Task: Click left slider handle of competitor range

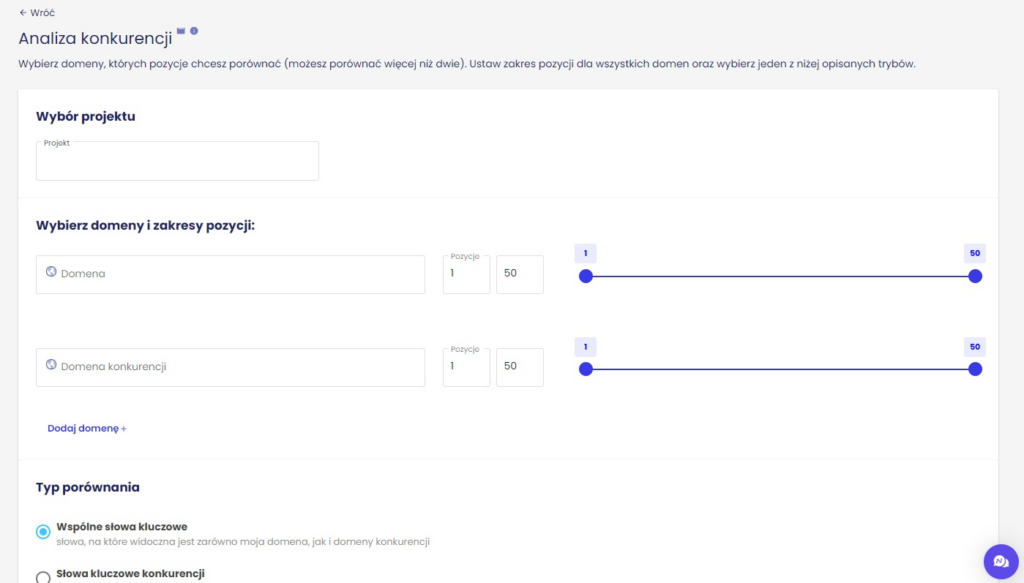Action: click(x=586, y=369)
